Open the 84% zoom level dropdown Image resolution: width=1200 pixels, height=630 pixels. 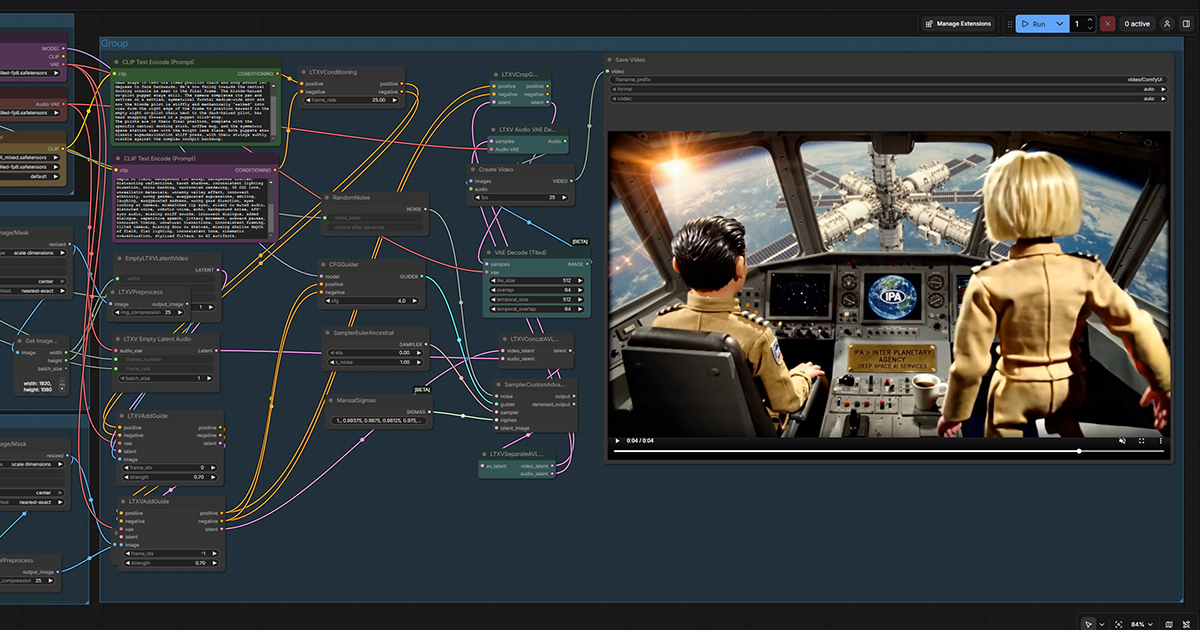click(x=1141, y=623)
